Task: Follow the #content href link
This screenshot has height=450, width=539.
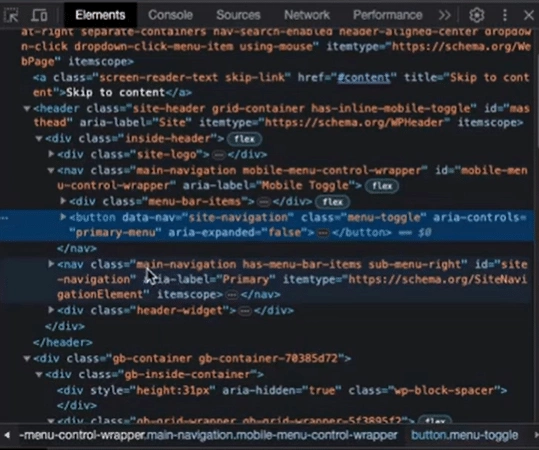Action: pos(364,78)
